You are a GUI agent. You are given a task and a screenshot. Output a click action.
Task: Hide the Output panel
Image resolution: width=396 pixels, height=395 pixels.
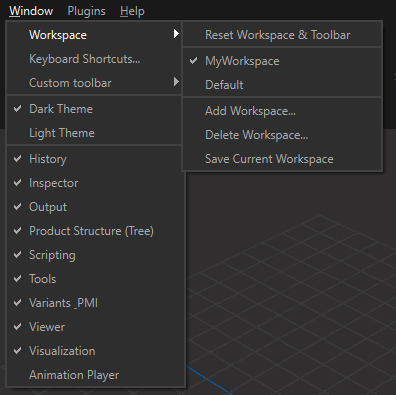[x=96, y=207]
